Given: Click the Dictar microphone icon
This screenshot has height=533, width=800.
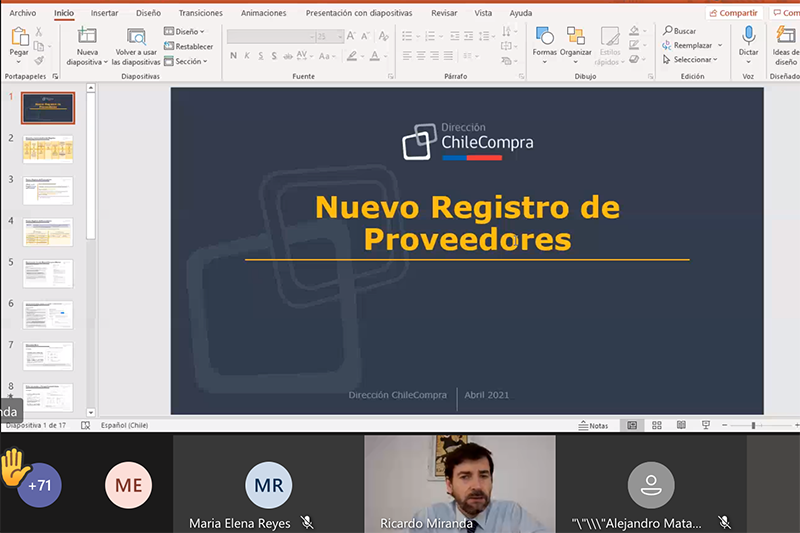Looking at the screenshot, I should pos(748,36).
